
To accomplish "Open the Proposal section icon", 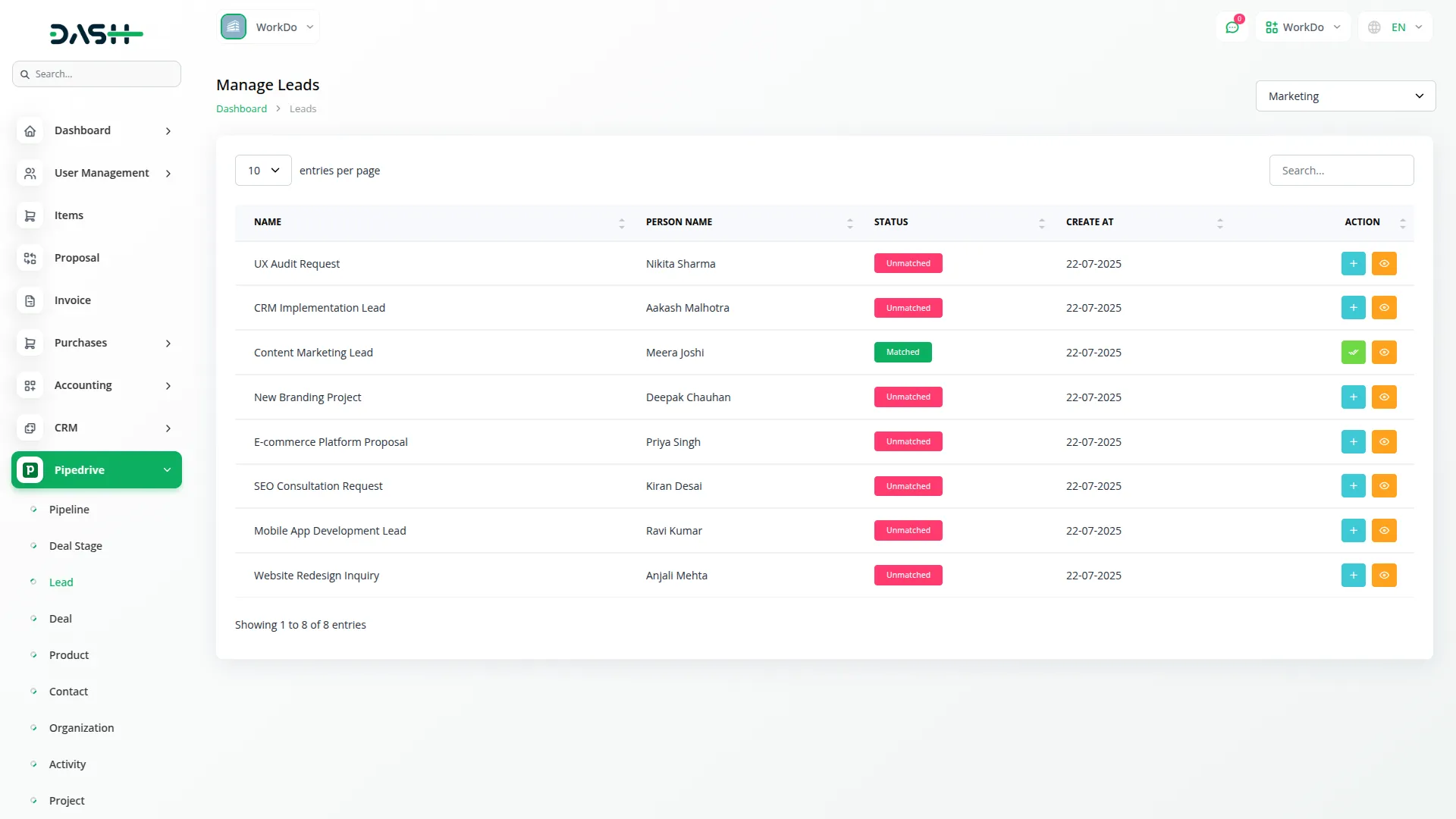I will 30,258.
